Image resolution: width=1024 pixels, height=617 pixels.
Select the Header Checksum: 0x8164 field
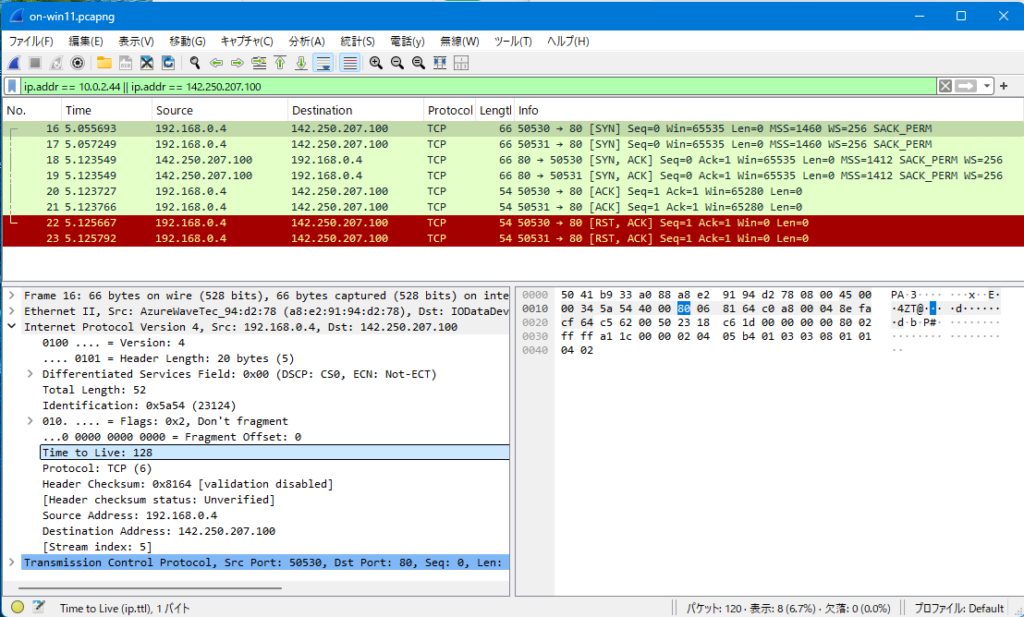click(187, 484)
